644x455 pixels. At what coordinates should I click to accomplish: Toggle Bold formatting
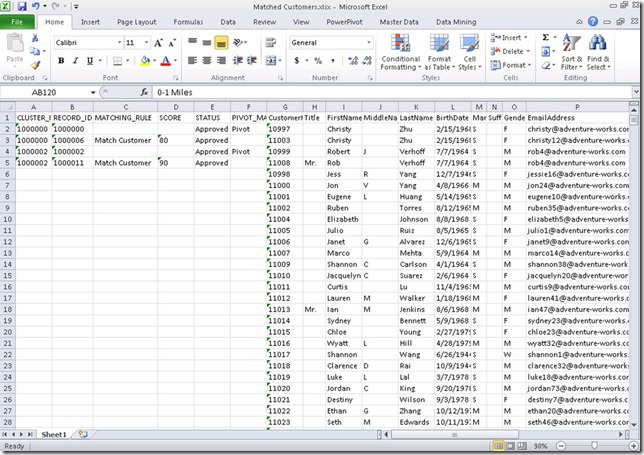point(61,61)
